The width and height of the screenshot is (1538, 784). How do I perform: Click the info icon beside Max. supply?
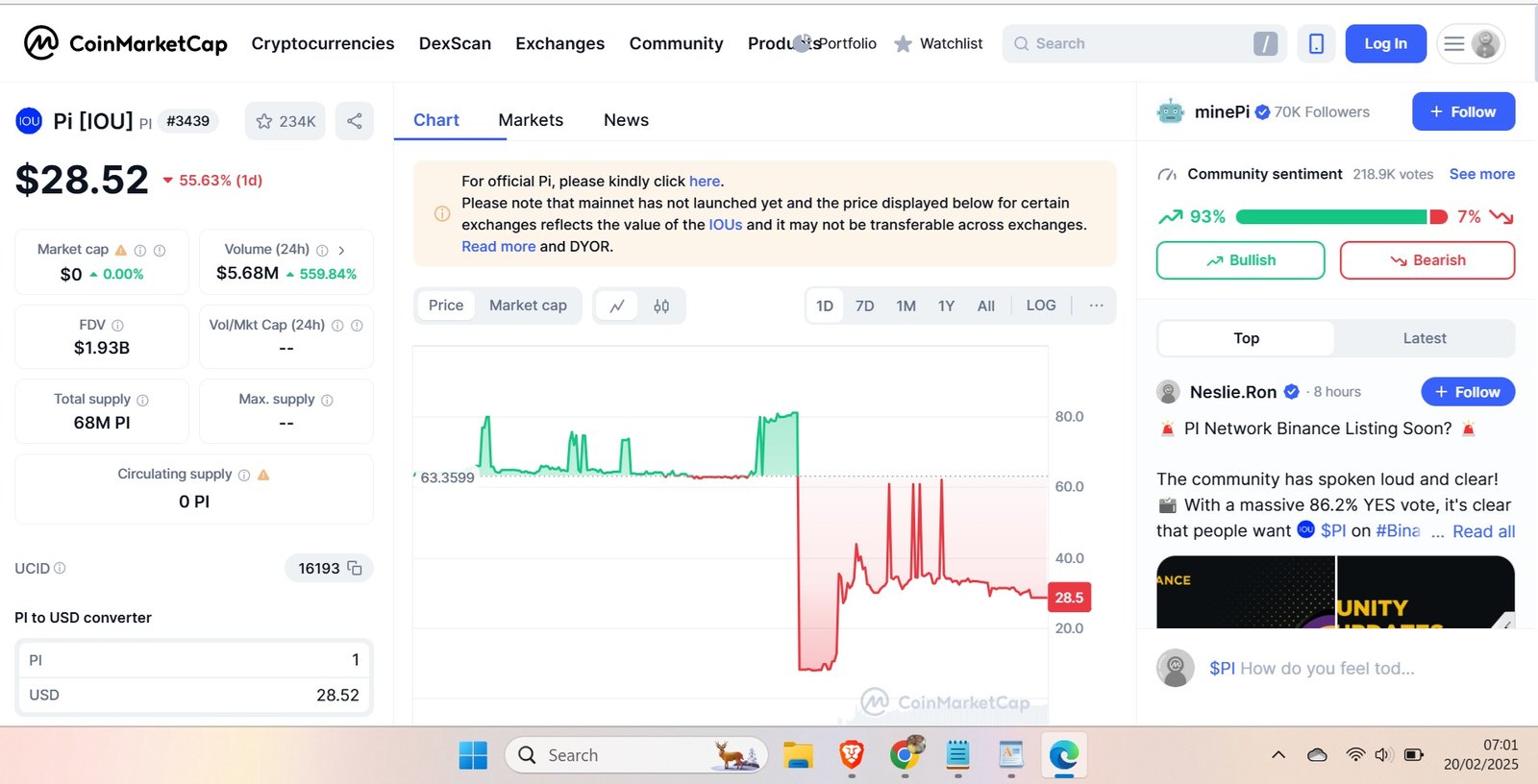tap(327, 400)
